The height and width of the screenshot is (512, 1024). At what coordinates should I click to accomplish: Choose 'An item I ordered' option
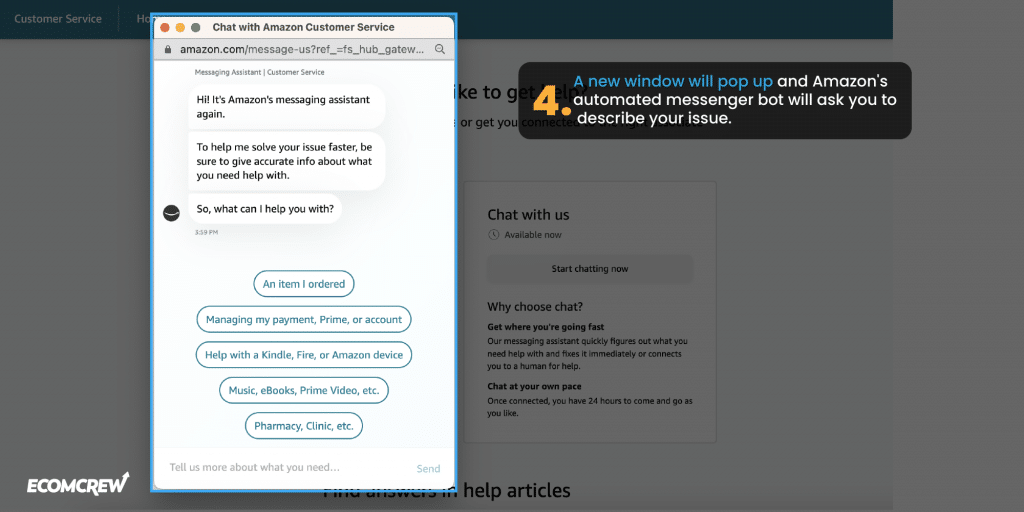click(x=304, y=284)
